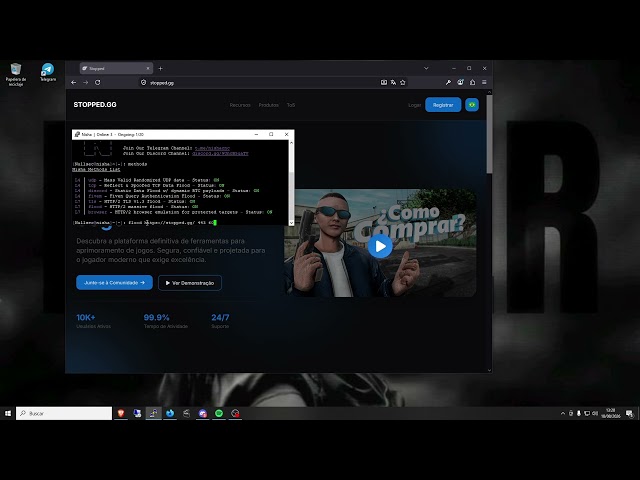Click the 10K+ Usuários Ativos stat
The height and width of the screenshot is (480, 640).
[x=93, y=321]
